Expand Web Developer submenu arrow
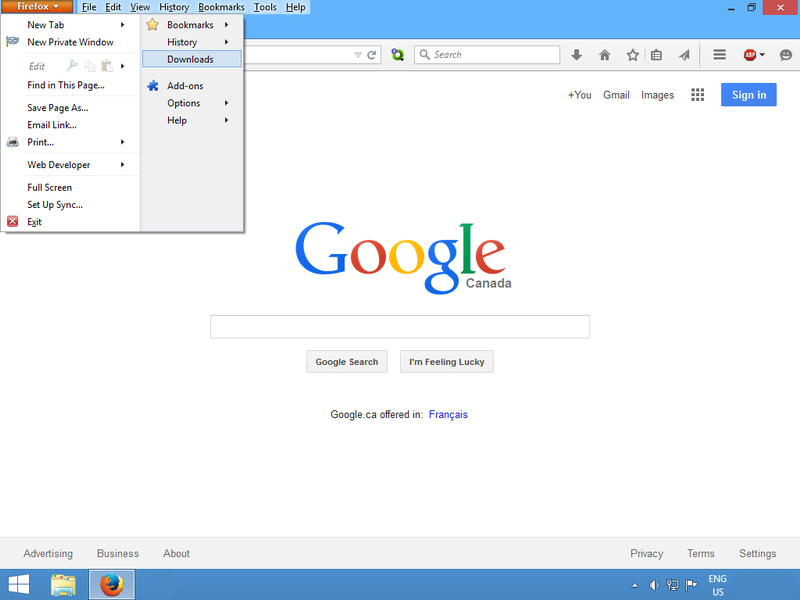 coord(122,164)
